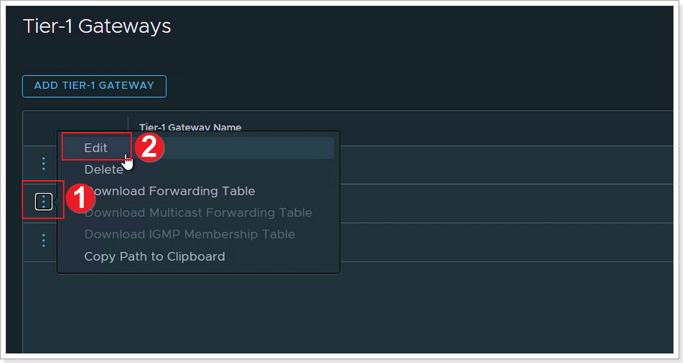Image resolution: width=683 pixels, height=363 pixels.
Task: Click empty table area below gateway rows
Action: point(348,307)
